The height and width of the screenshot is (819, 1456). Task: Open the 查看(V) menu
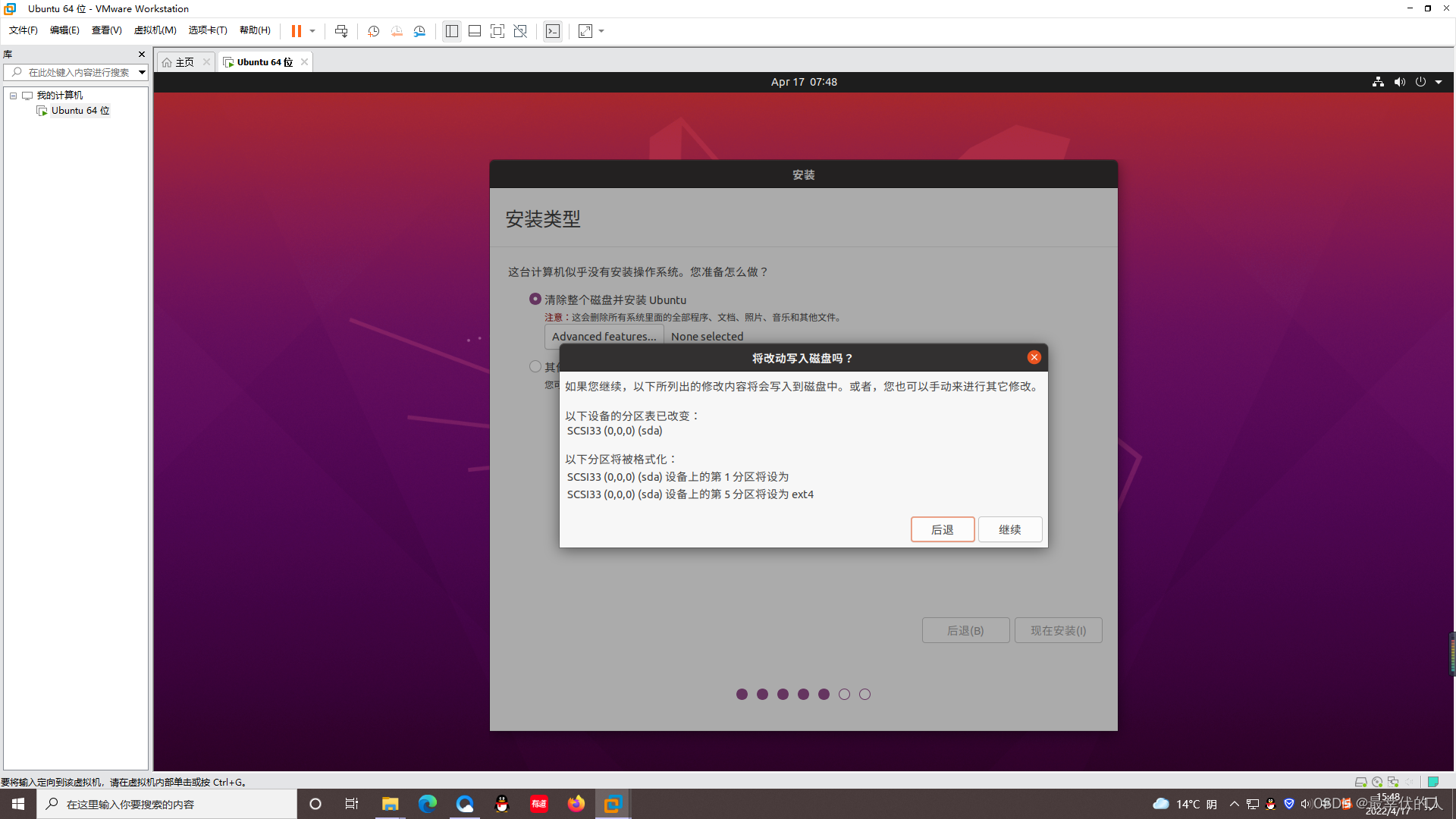click(106, 30)
